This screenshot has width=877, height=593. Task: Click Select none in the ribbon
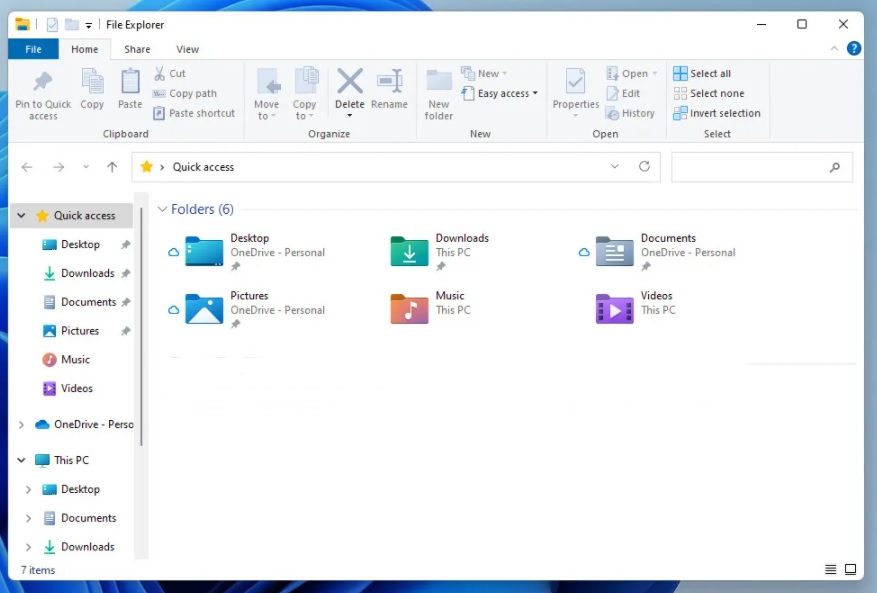tap(708, 93)
